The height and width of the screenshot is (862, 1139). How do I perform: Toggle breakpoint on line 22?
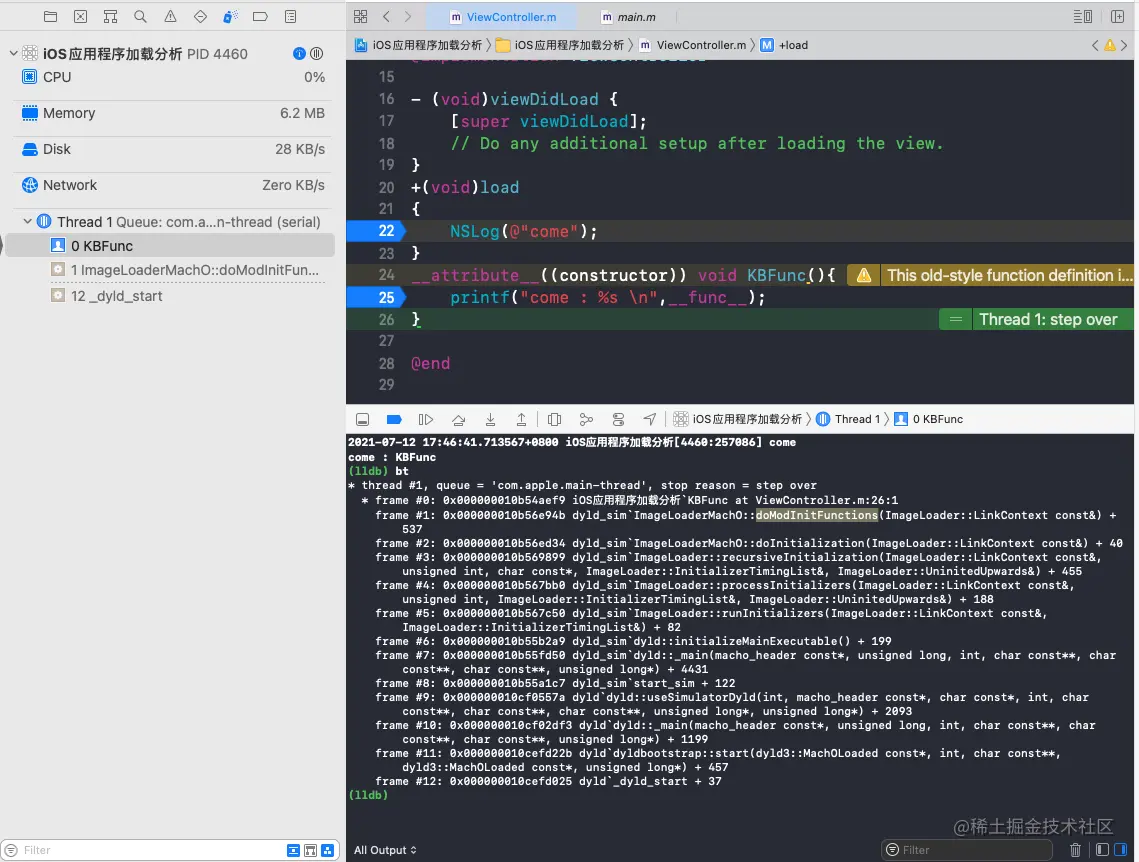point(376,231)
